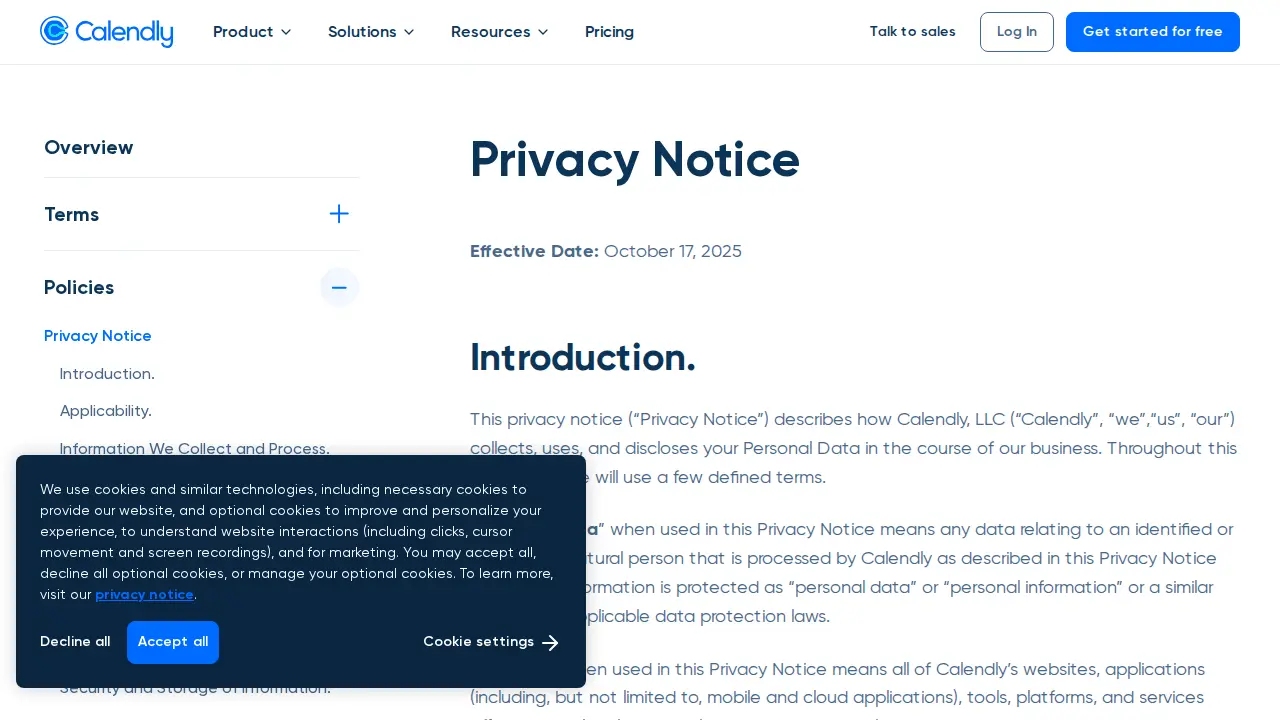Screen dimensions: 1280x720
Task: Jump to the Applicability section link
Action: click(x=106, y=411)
